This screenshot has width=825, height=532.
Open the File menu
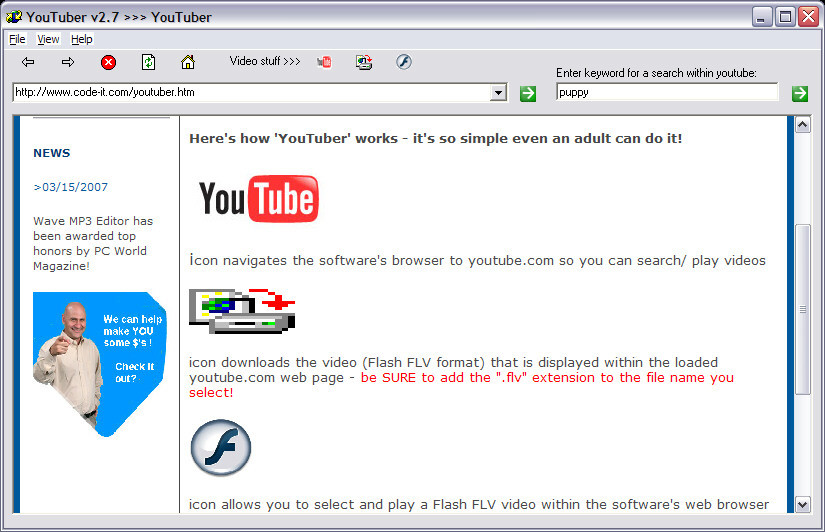(17, 39)
